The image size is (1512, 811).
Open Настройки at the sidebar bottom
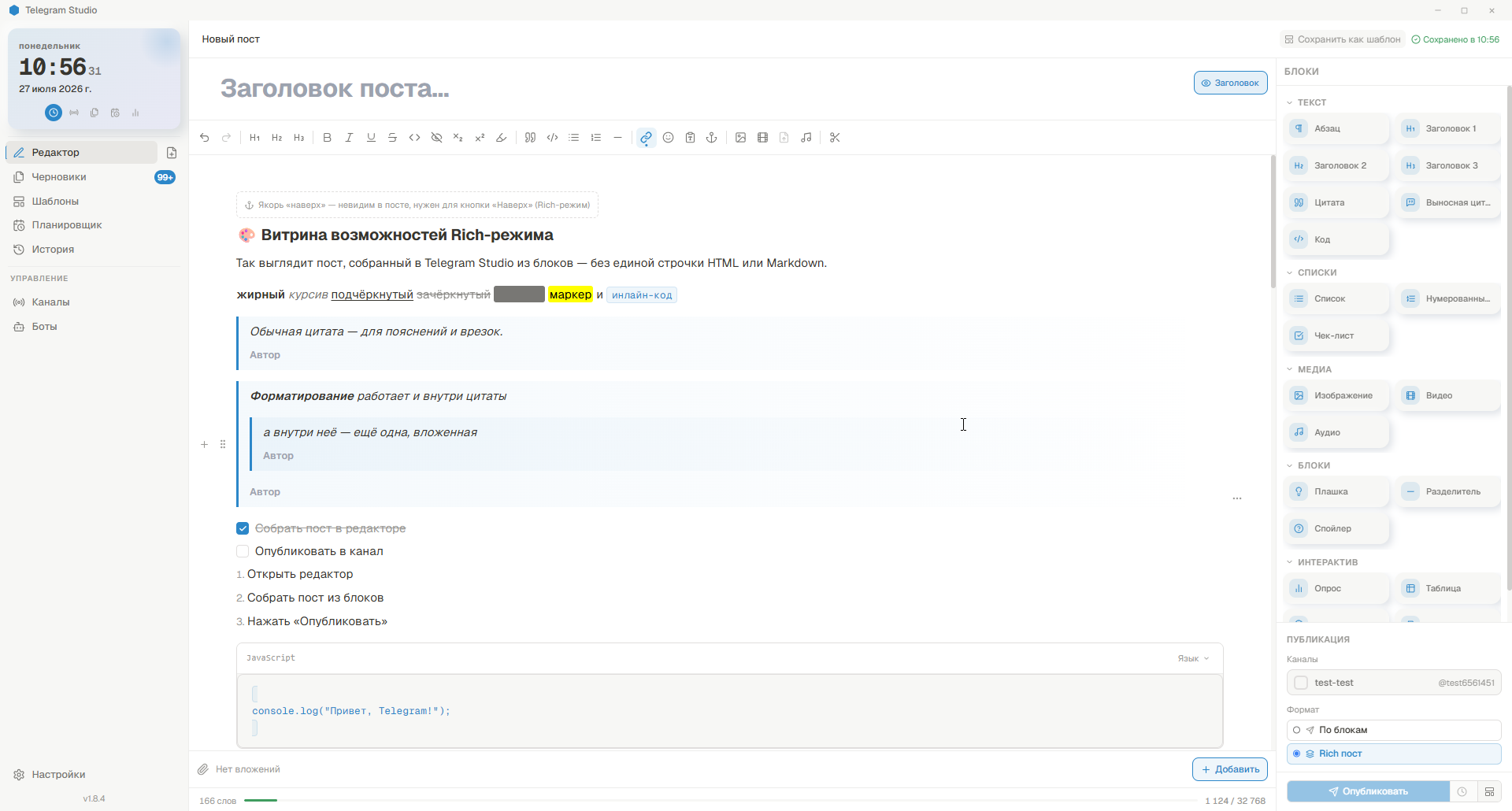point(93,775)
